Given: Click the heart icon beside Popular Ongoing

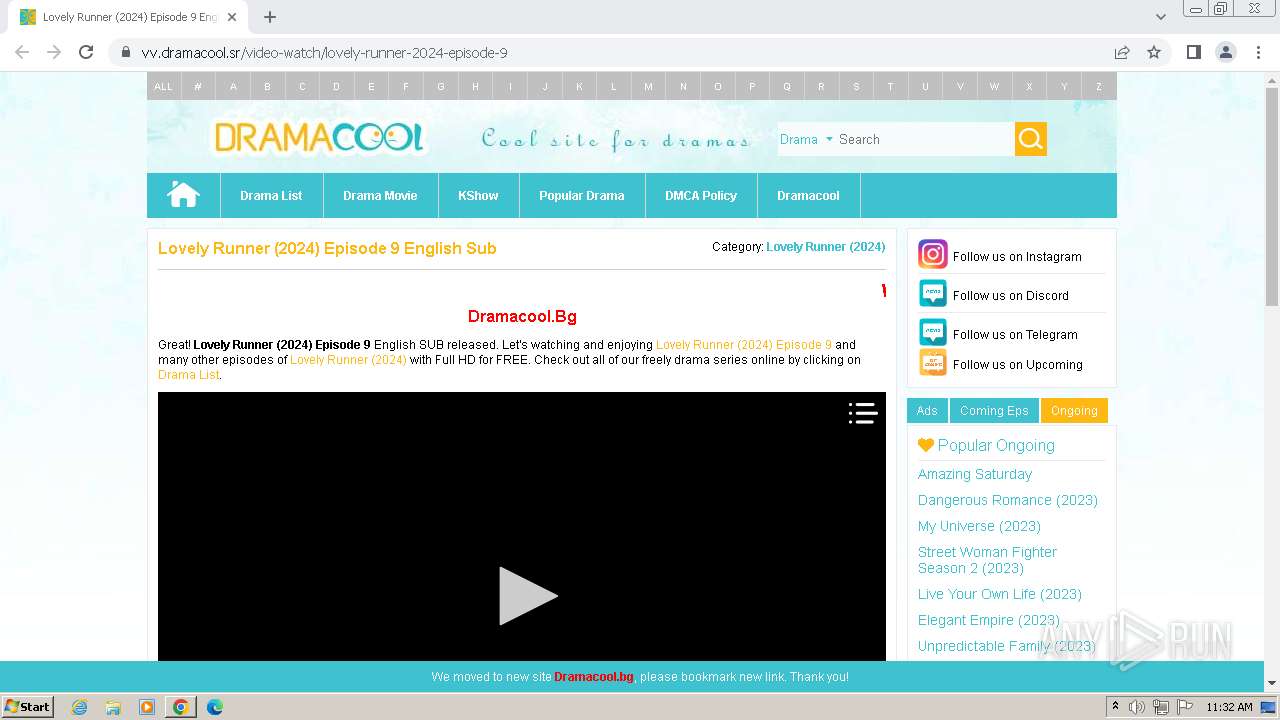Looking at the screenshot, I should point(926,445).
